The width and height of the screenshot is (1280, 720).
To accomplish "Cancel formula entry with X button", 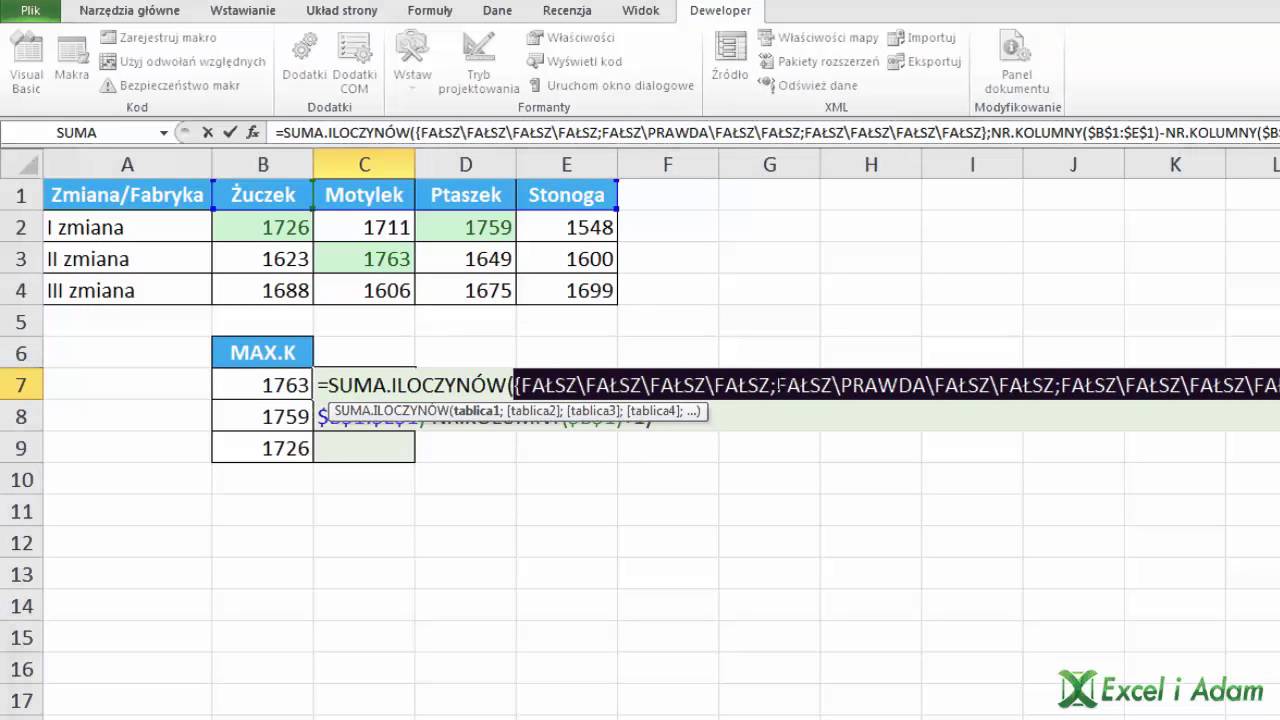I will 208,132.
